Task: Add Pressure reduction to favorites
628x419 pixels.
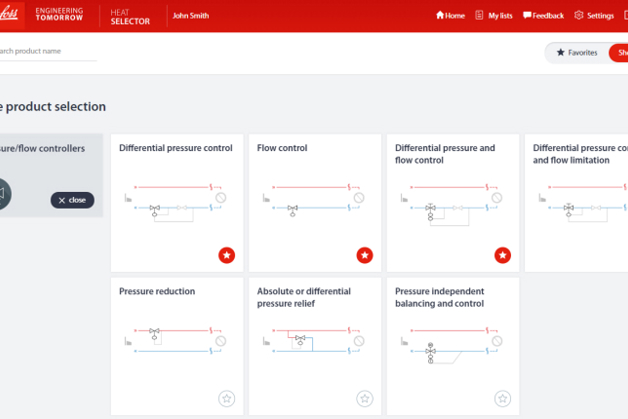Action: click(x=227, y=399)
